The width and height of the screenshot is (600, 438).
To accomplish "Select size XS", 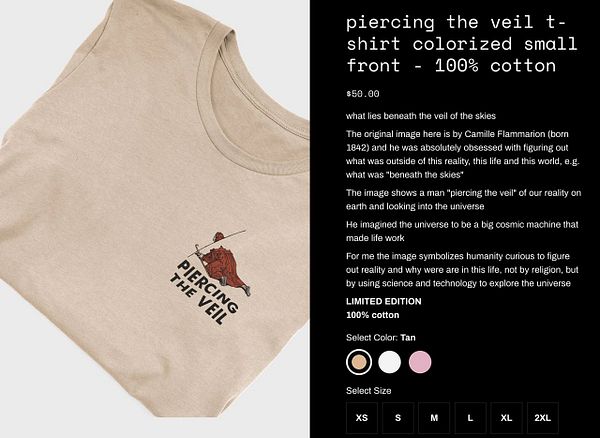I will pos(362,418).
